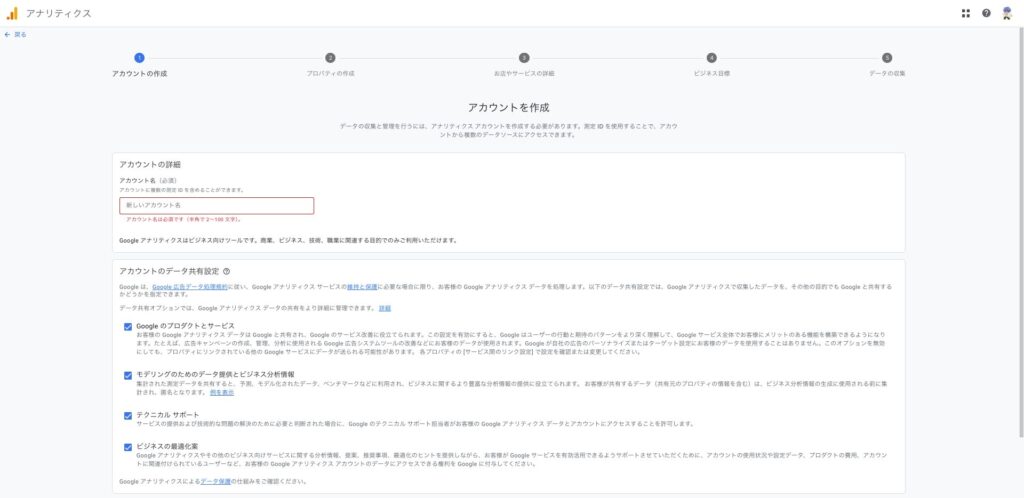The height and width of the screenshot is (498, 1024).
Task: Click the Google Analytics logo icon
Action: (12, 13)
